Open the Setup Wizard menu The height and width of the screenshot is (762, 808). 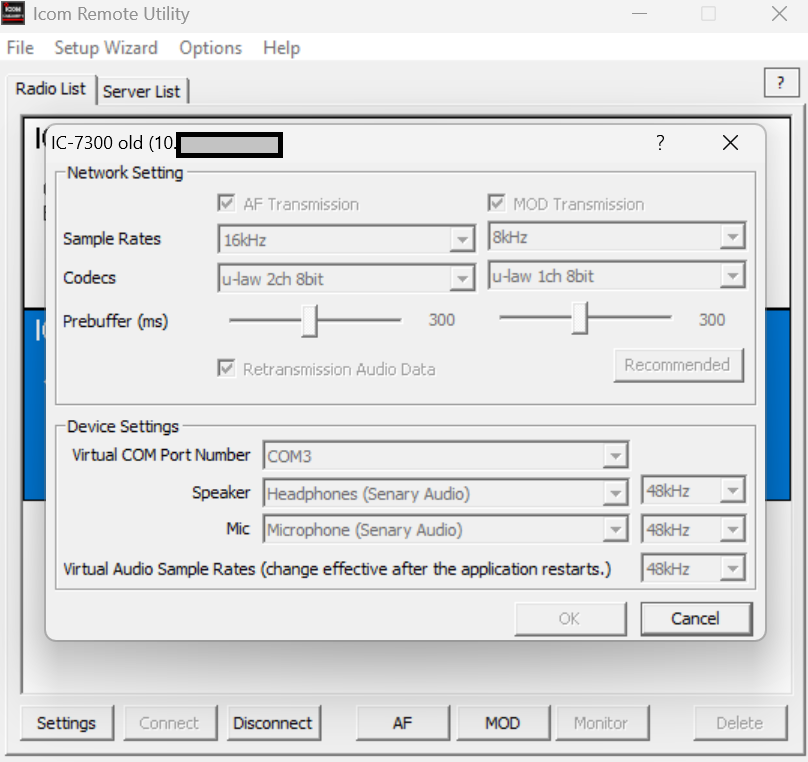[x=106, y=48]
